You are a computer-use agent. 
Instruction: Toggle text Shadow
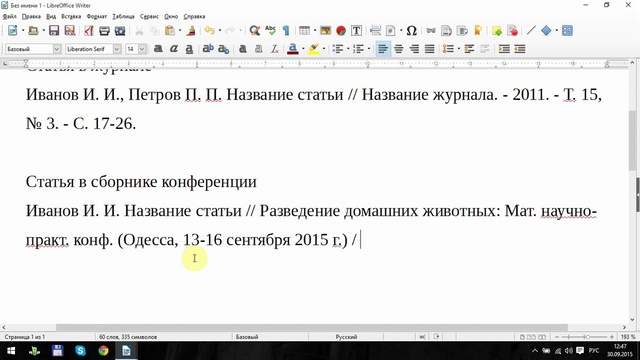(242, 49)
